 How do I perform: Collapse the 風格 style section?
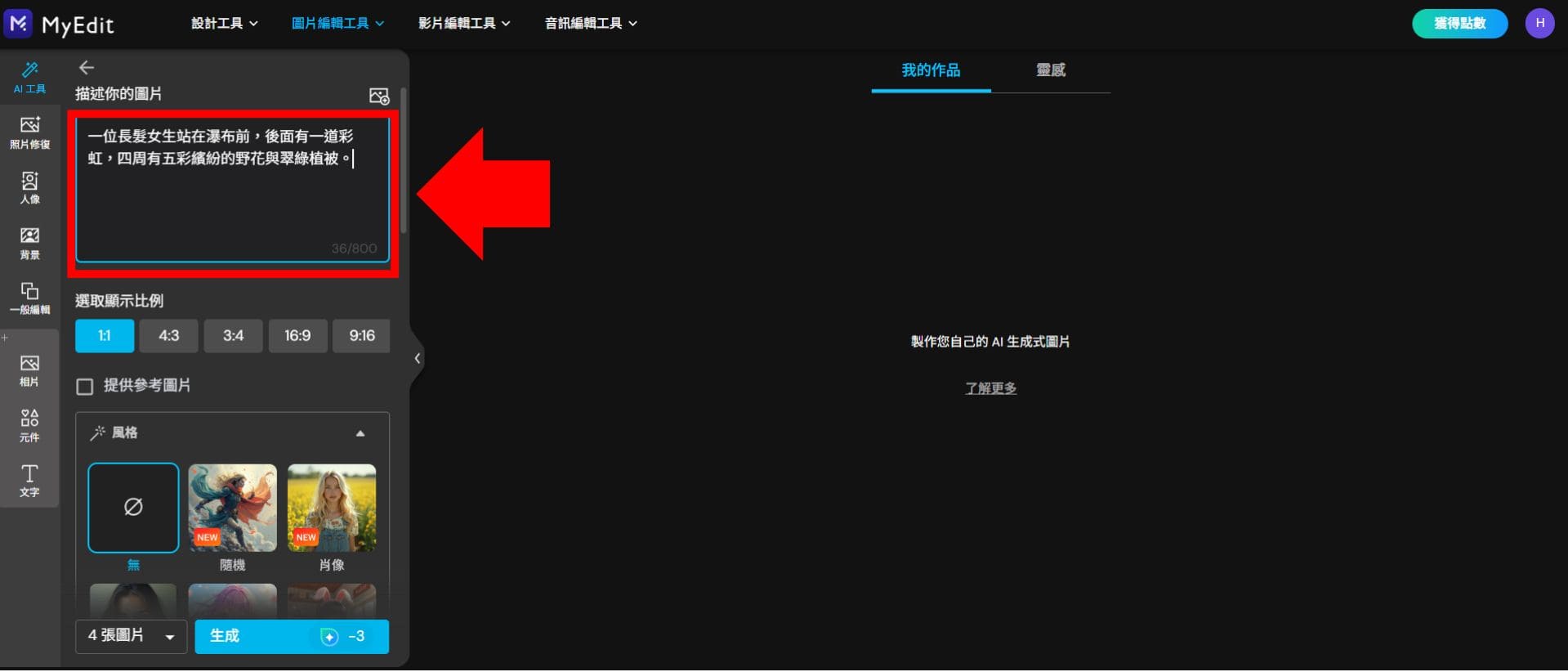(x=360, y=433)
